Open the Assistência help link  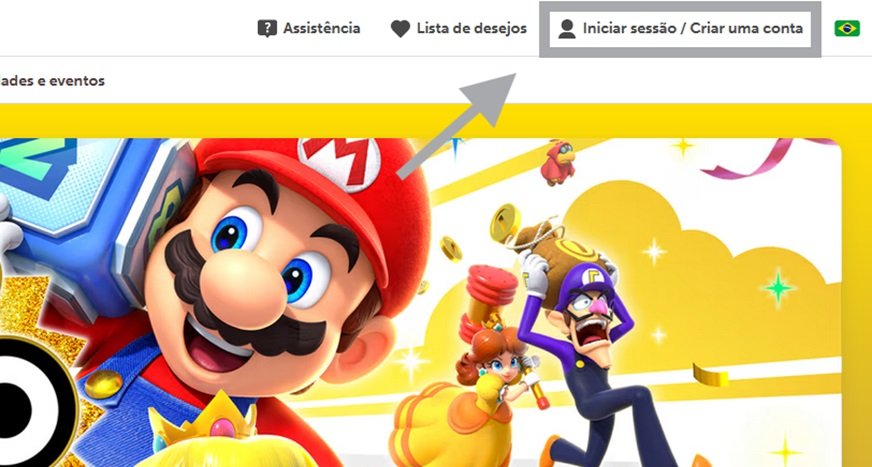pos(309,28)
